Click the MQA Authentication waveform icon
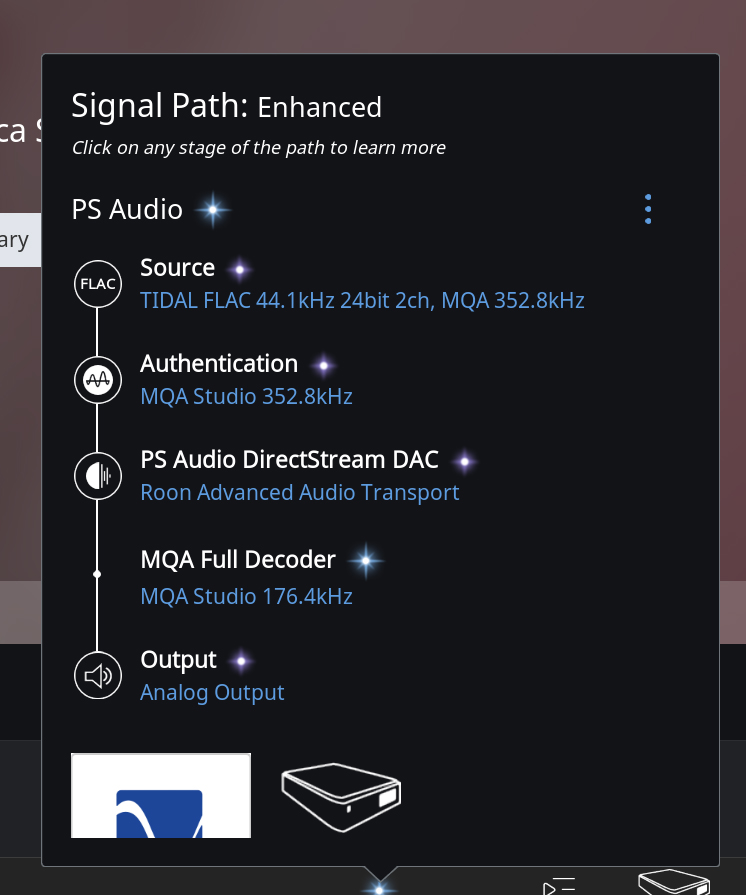Image resolution: width=746 pixels, height=895 pixels. tap(97, 380)
